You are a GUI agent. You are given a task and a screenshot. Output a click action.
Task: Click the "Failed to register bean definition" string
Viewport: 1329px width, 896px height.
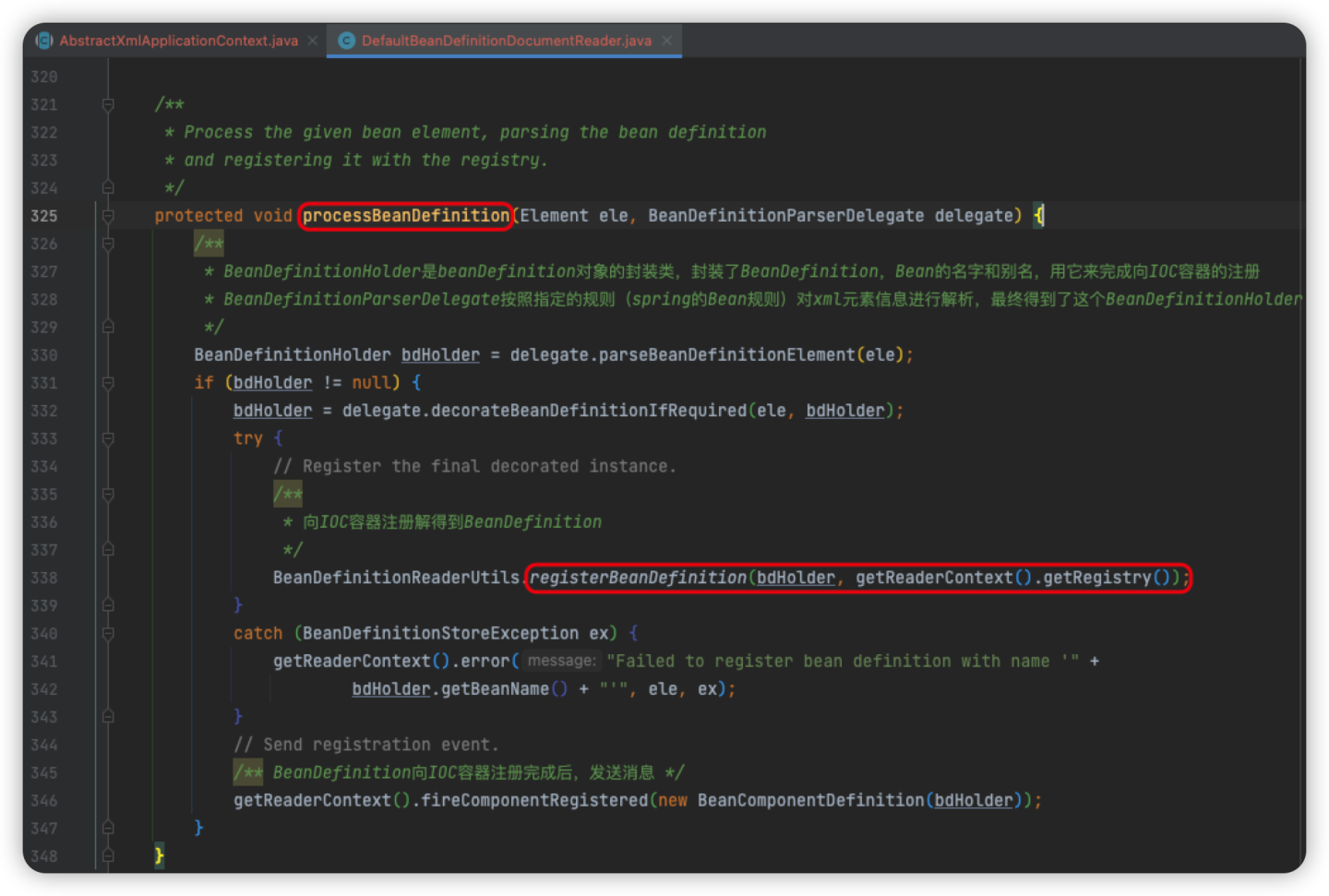point(843,661)
